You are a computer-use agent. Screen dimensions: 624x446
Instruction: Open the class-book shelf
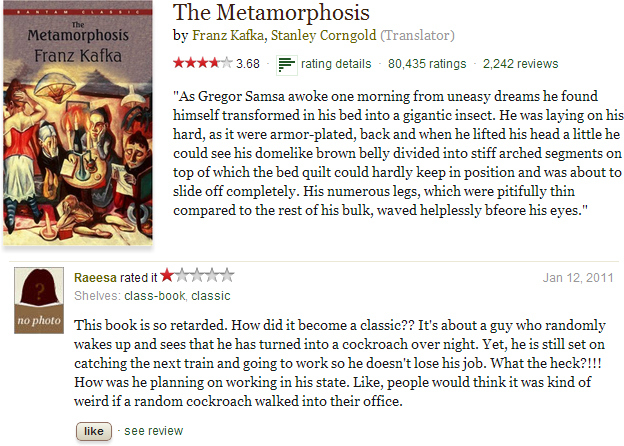pos(153,295)
